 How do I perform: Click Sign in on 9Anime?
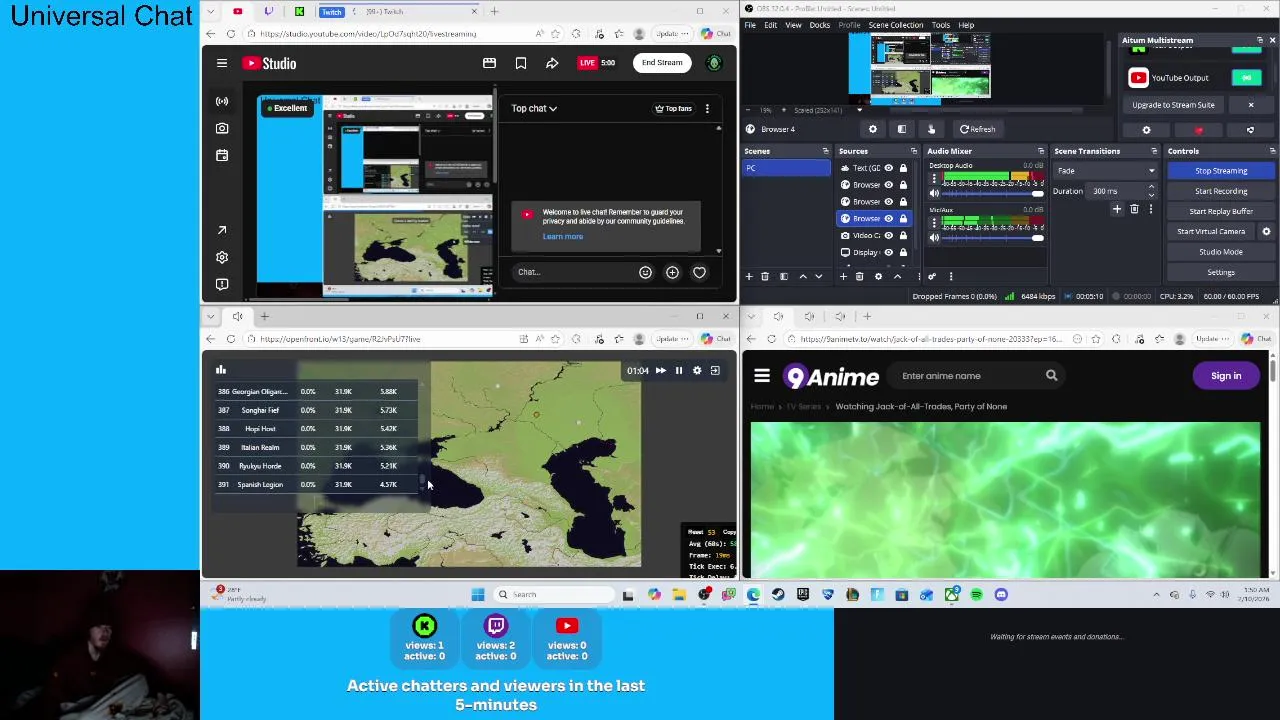pyautogui.click(x=1226, y=376)
